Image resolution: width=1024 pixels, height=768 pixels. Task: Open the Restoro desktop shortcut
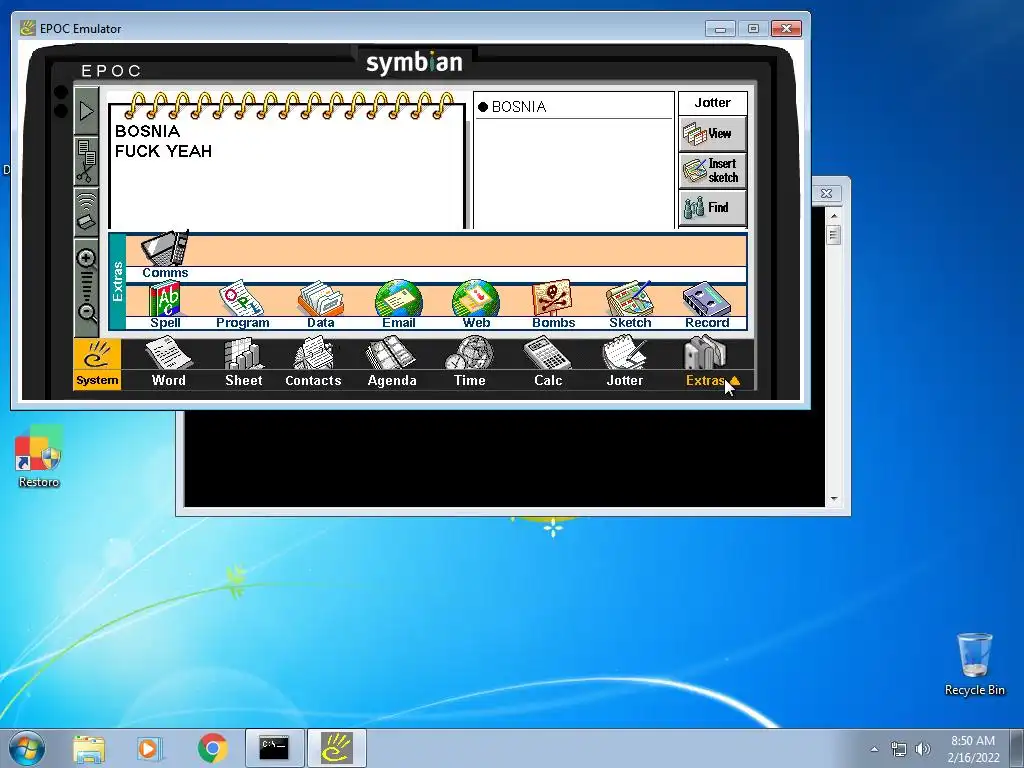point(39,457)
